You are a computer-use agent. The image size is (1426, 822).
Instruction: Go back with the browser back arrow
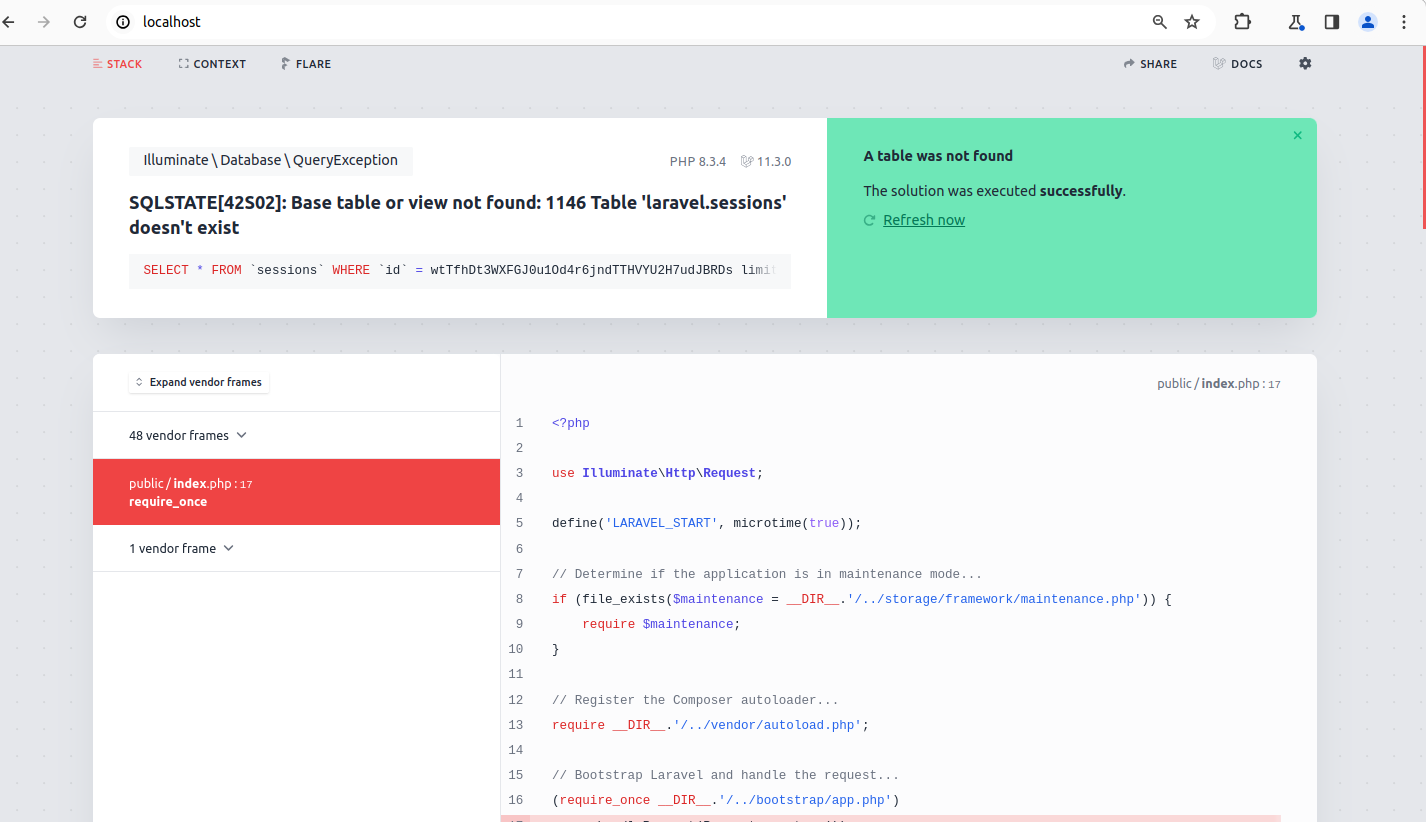[9, 21]
